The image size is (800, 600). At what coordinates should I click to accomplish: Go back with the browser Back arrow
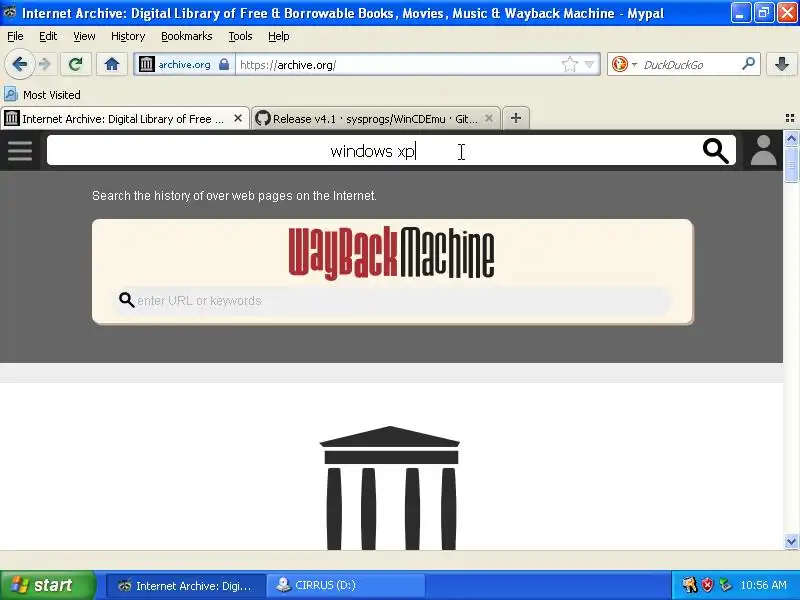pyautogui.click(x=19, y=64)
